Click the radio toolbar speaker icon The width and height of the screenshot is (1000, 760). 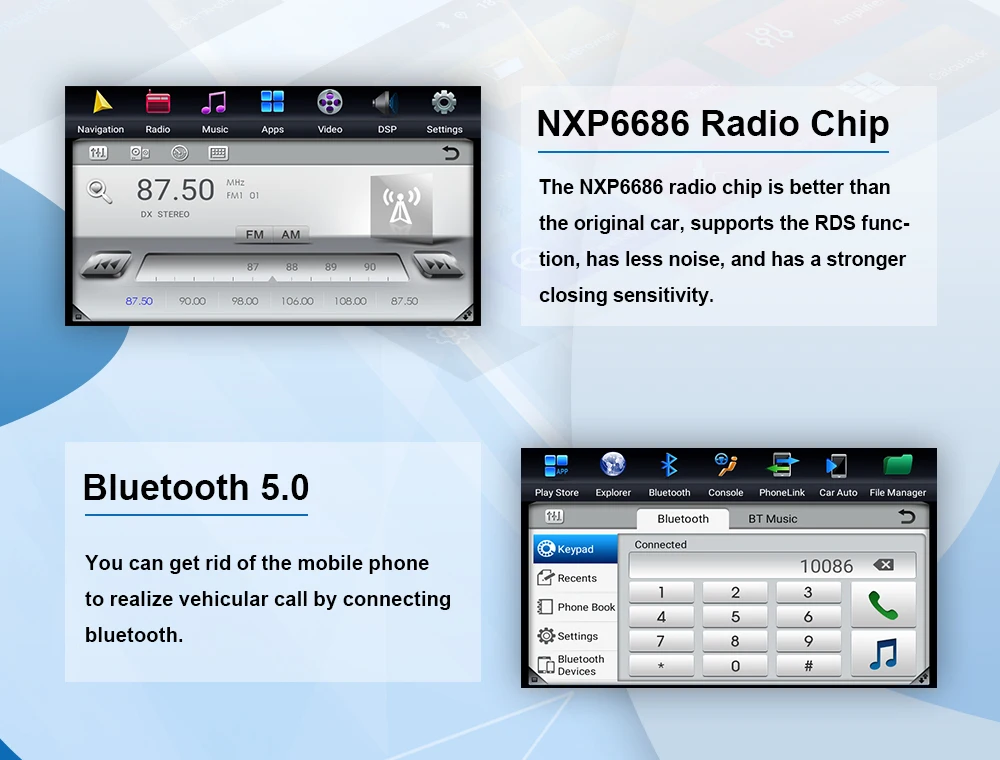click(140, 153)
